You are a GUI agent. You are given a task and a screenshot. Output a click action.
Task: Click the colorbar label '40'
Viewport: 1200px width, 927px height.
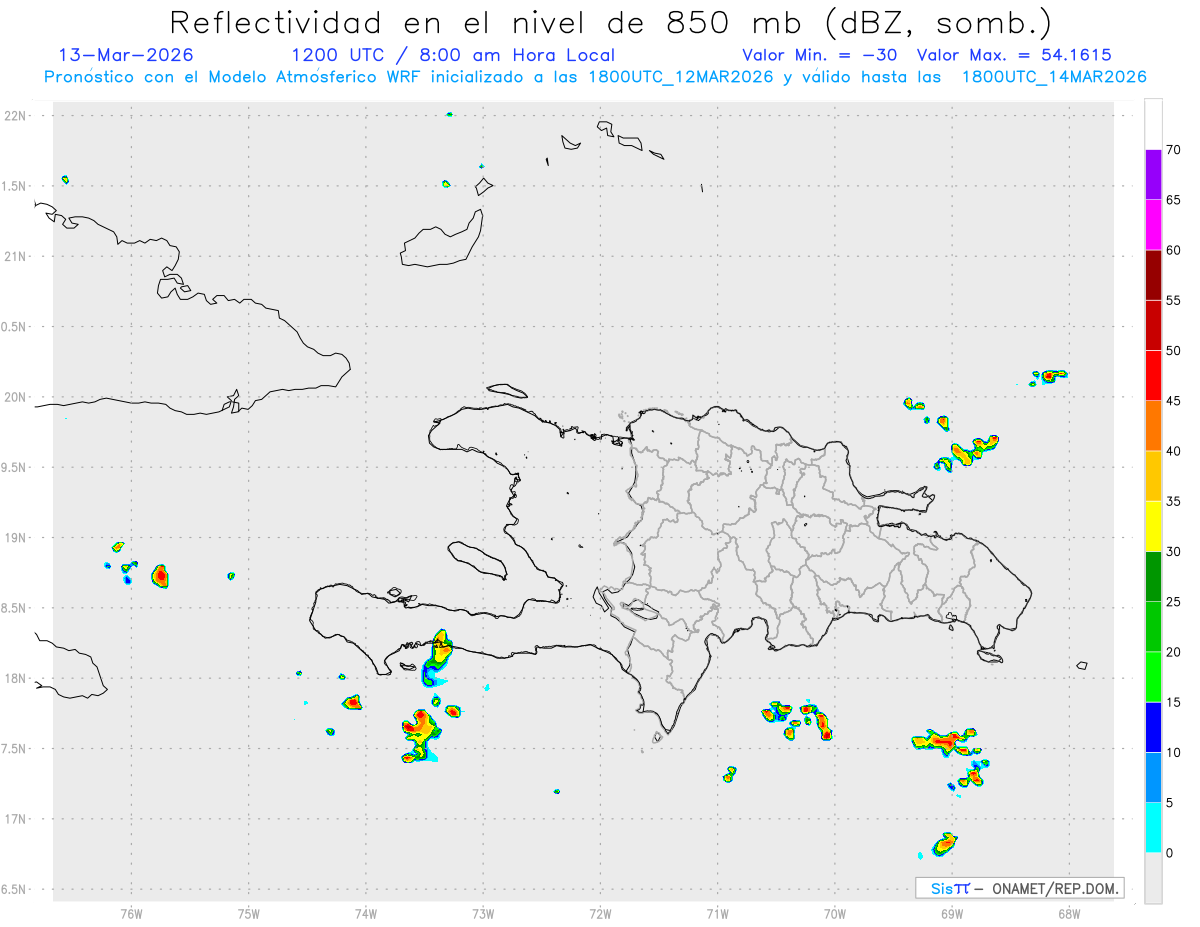(x=1174, y=451)
